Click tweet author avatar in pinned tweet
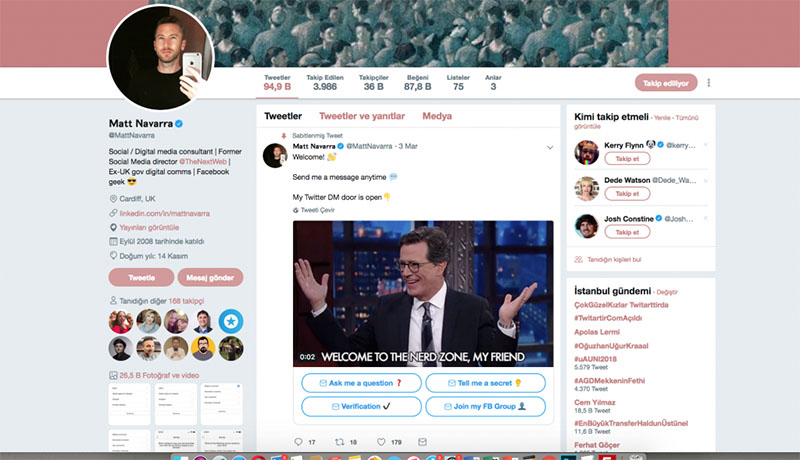Screen dimensions: 800x460 tap(275, 155)
